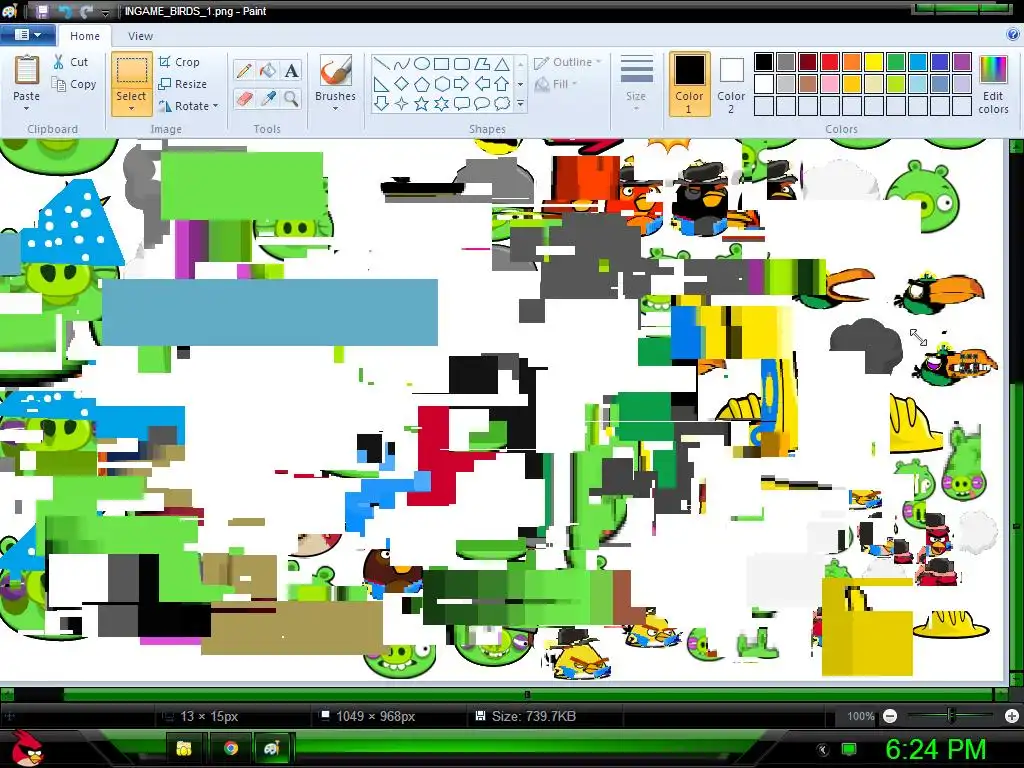Pick the green palette swatch
The height and width of the screenshot is (768, 1024).
[896, 62]
